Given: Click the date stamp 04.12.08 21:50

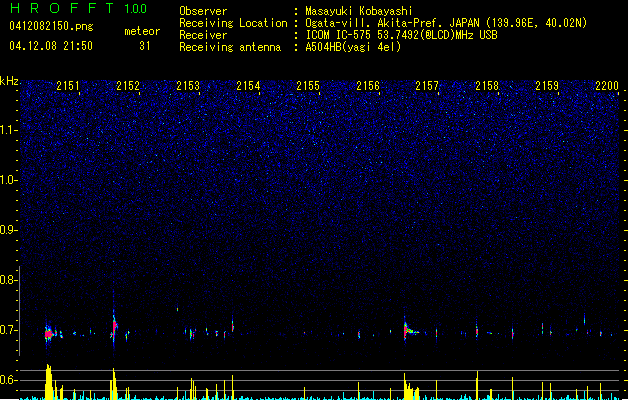Looking at the screenshot, I should click(51, 46).
